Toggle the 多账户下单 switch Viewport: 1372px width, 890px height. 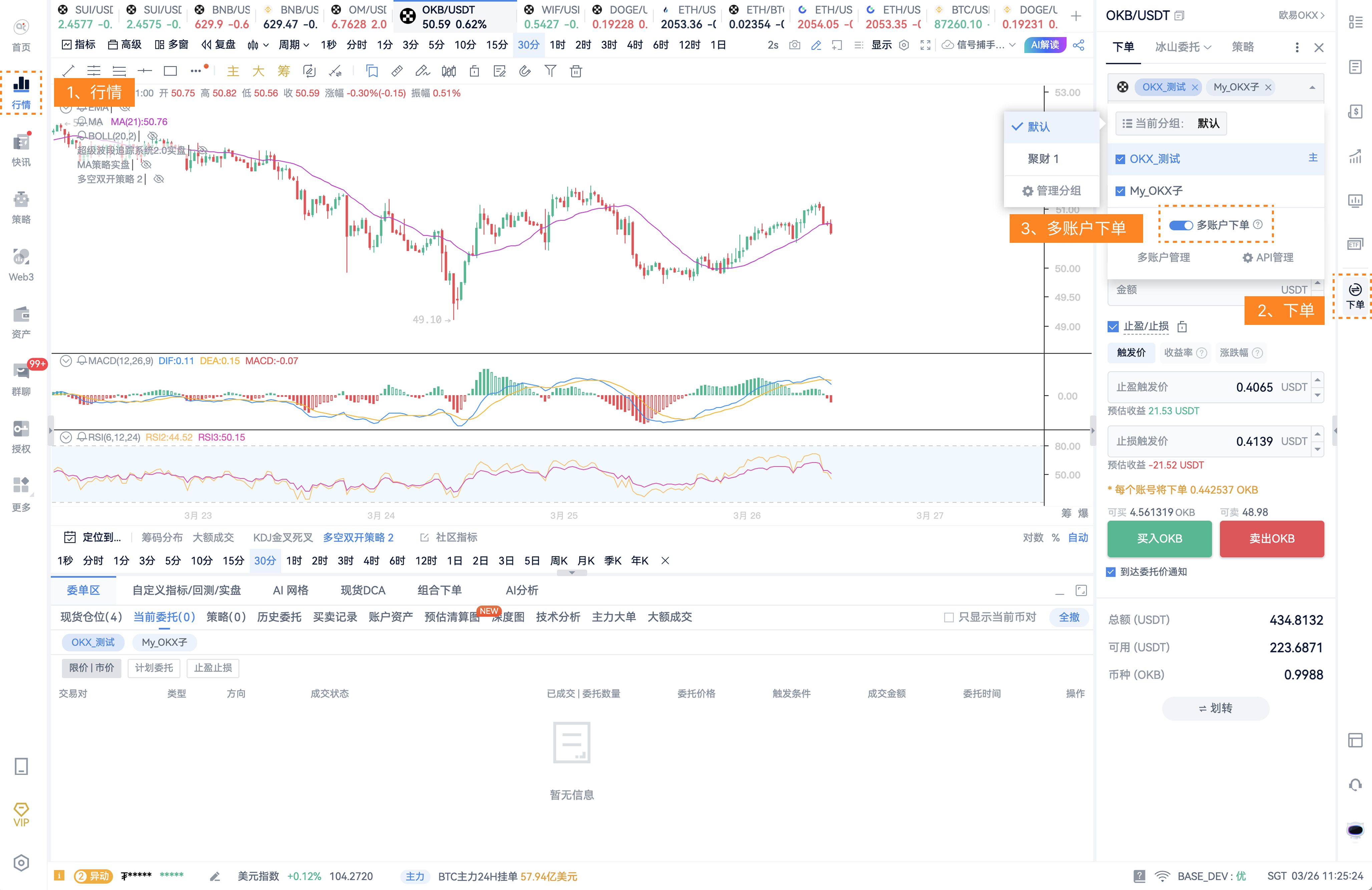1180,225
